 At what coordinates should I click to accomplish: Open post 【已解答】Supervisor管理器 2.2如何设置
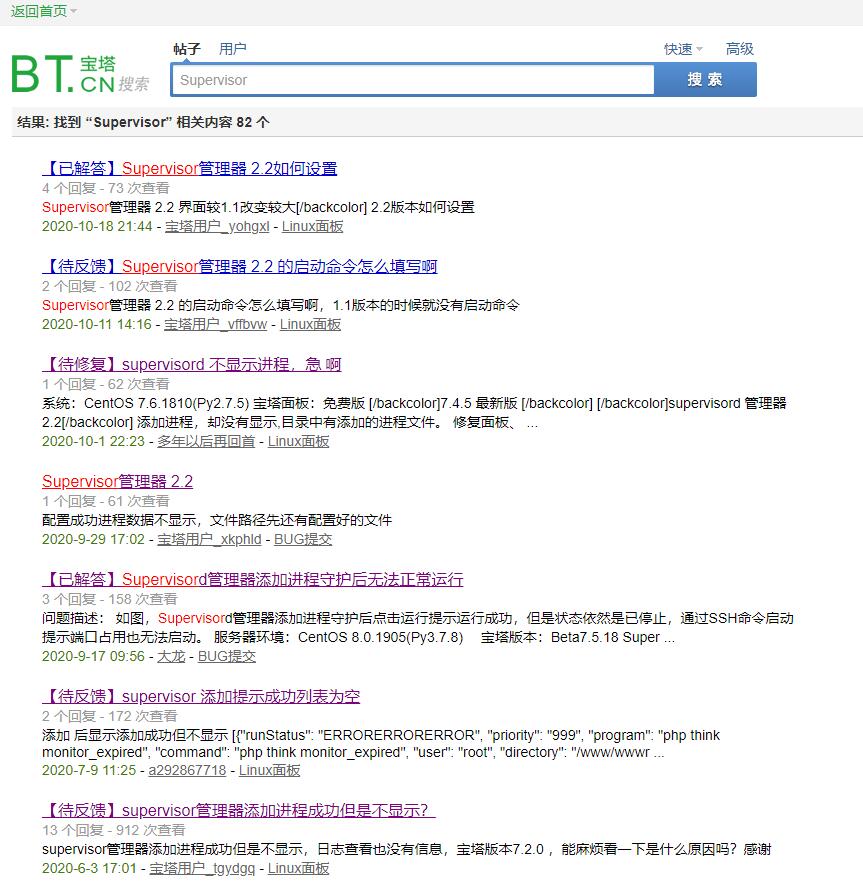point(190,168)
